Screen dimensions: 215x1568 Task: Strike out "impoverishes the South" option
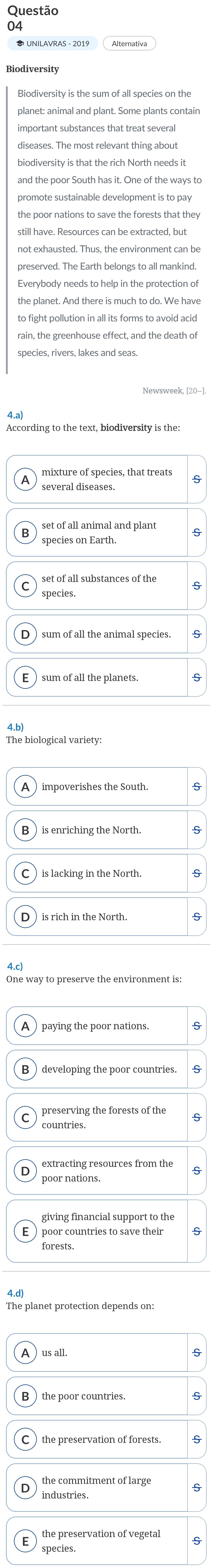tap(197, 786)
